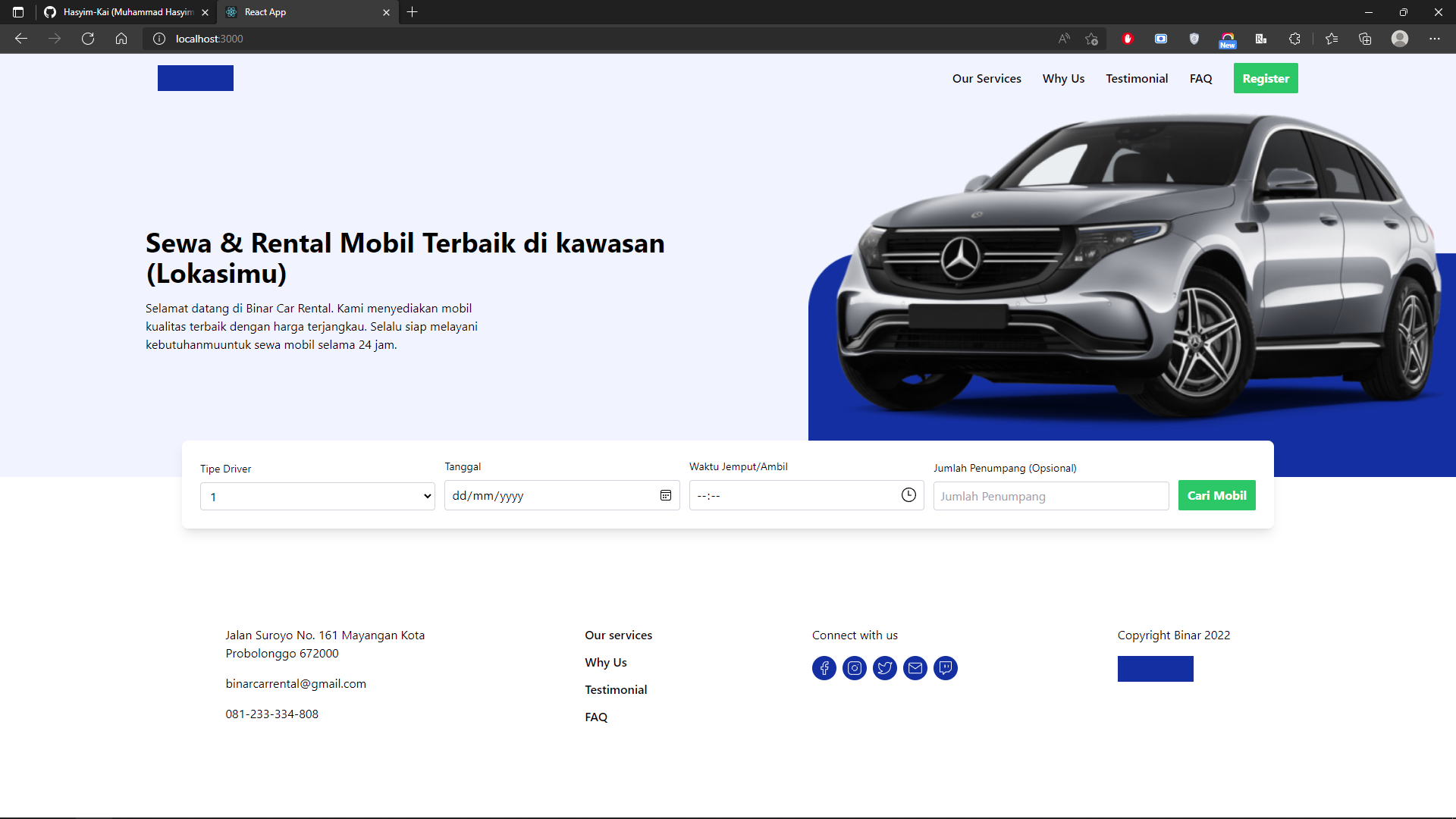Click the Testimonial footer link
This screenshot has height=819, width=1456.
(x=615, y=689)
